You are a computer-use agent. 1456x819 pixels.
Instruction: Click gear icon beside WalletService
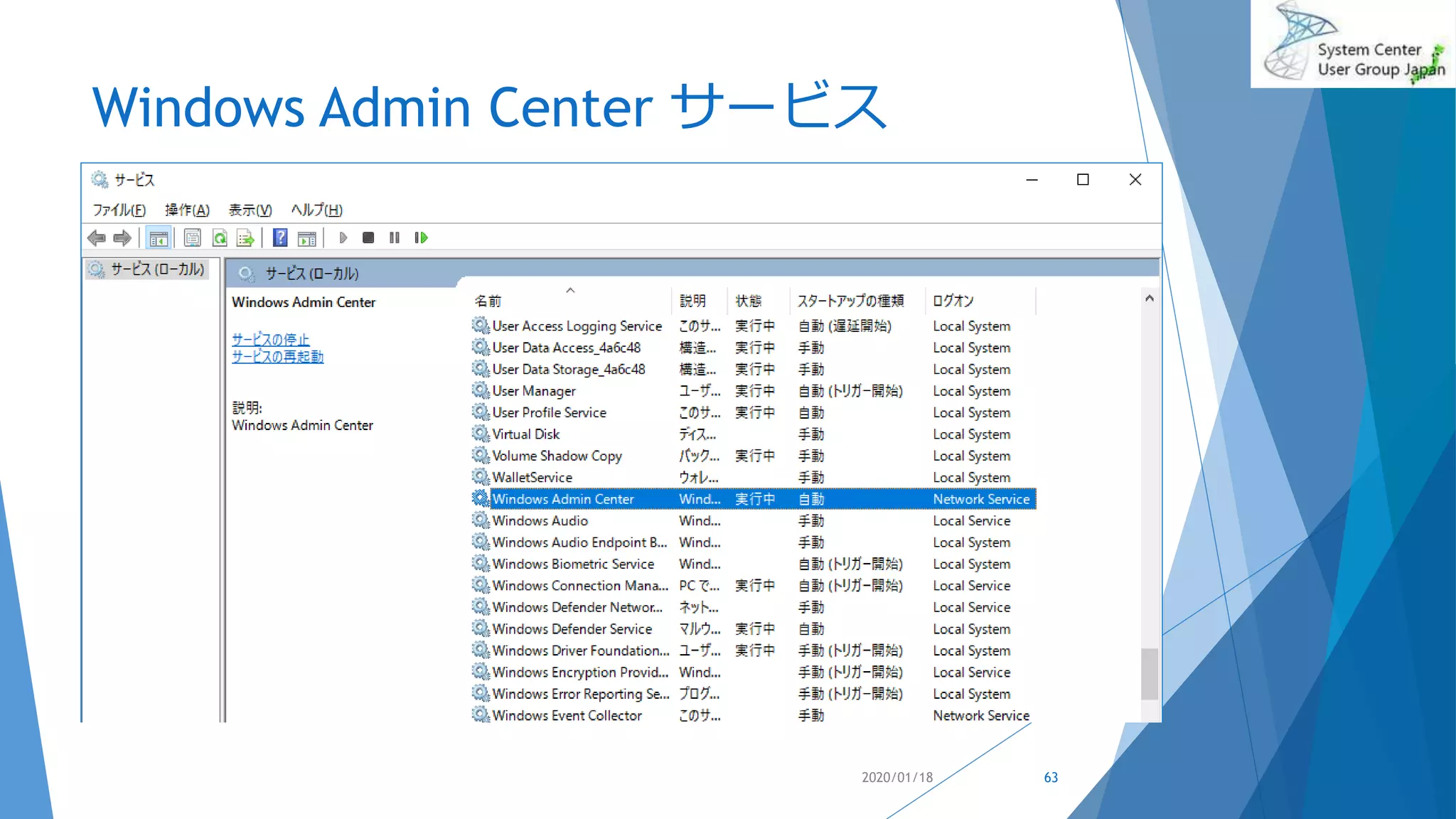[481, 476]
